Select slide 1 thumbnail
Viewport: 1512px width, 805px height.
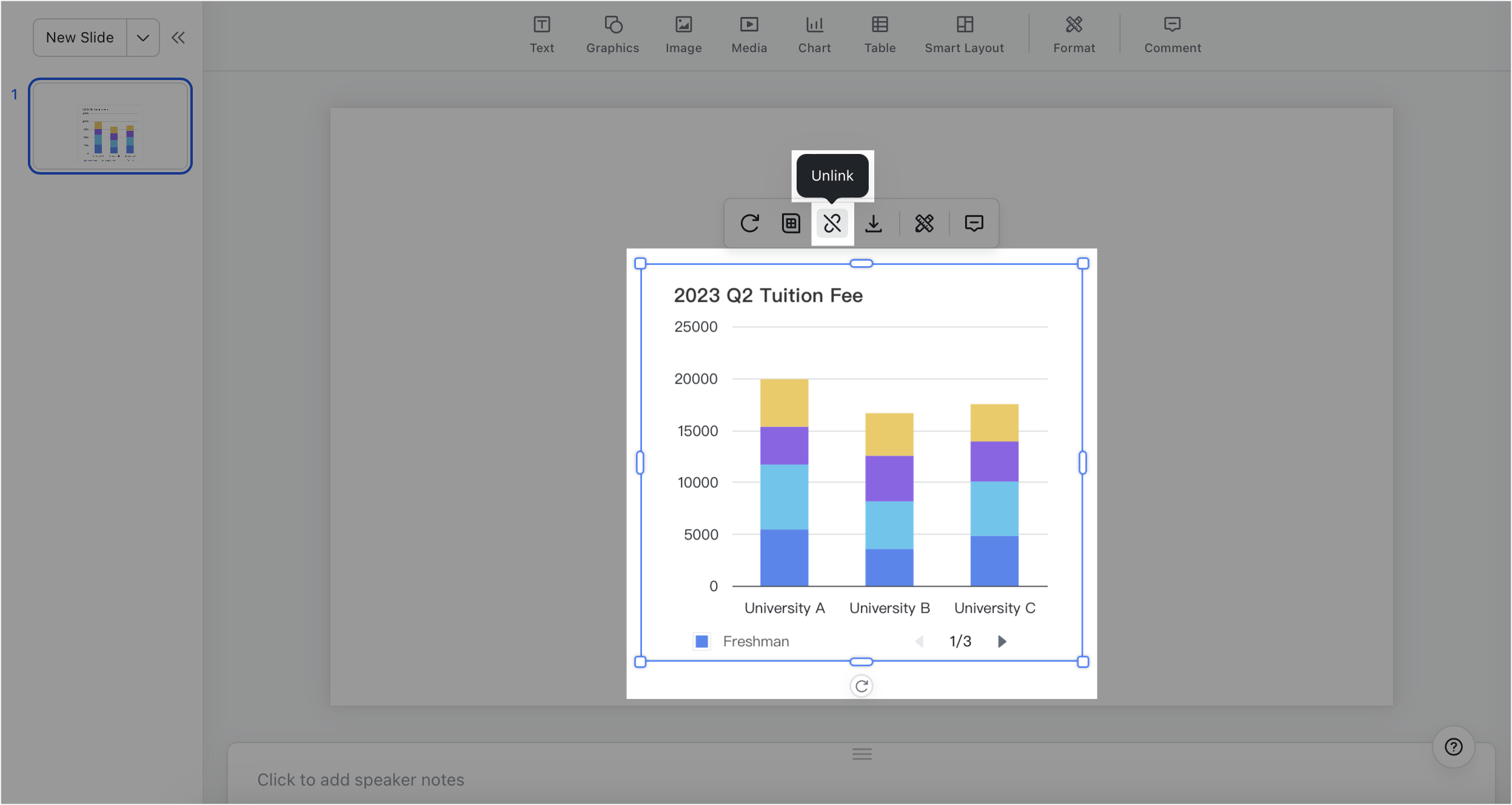(x=110, y=126)
